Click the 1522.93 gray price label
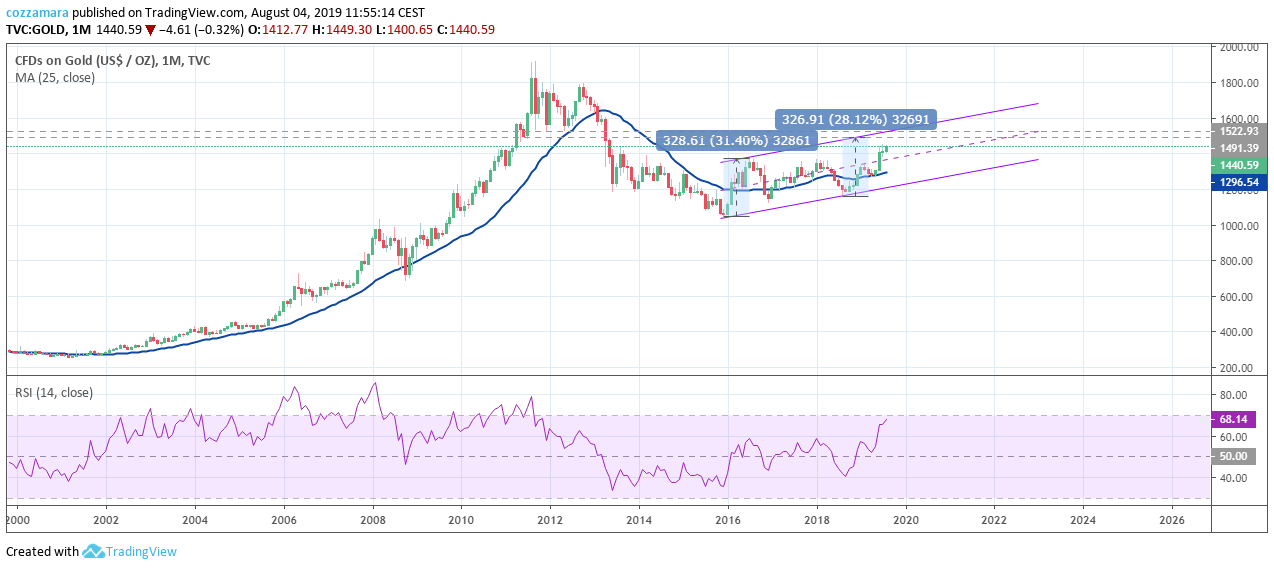 (x=1239, y=132)
